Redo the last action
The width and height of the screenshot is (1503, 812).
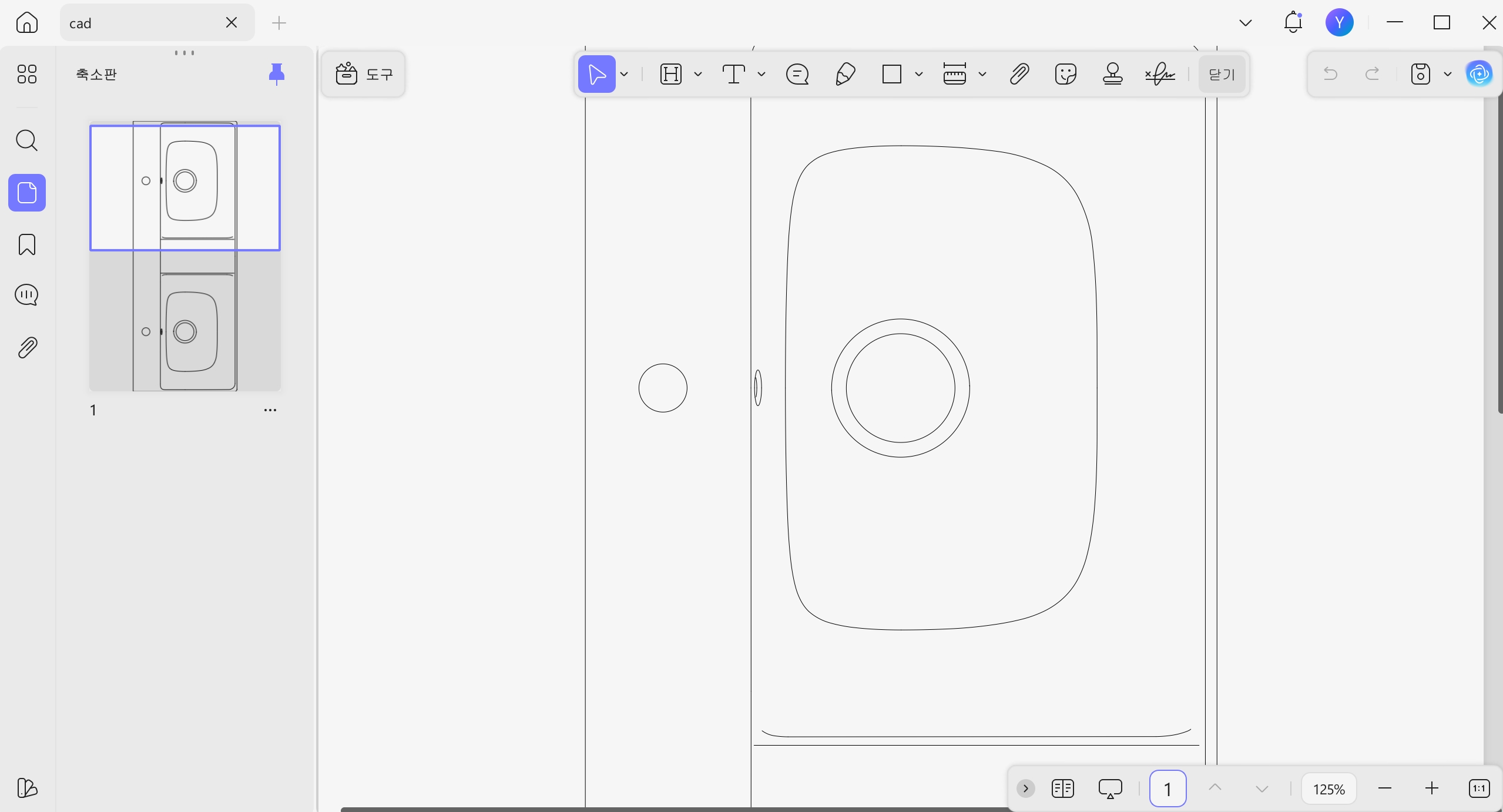tap(1373, 74)
